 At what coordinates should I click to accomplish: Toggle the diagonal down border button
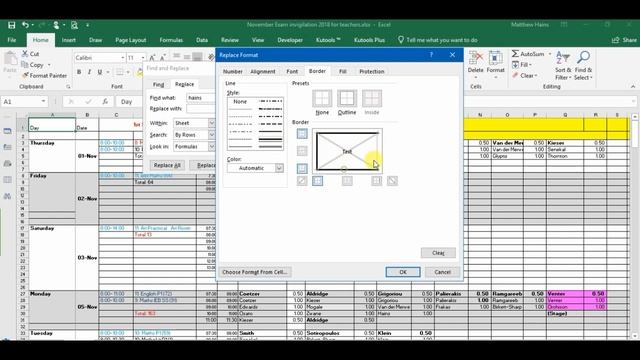392,181
